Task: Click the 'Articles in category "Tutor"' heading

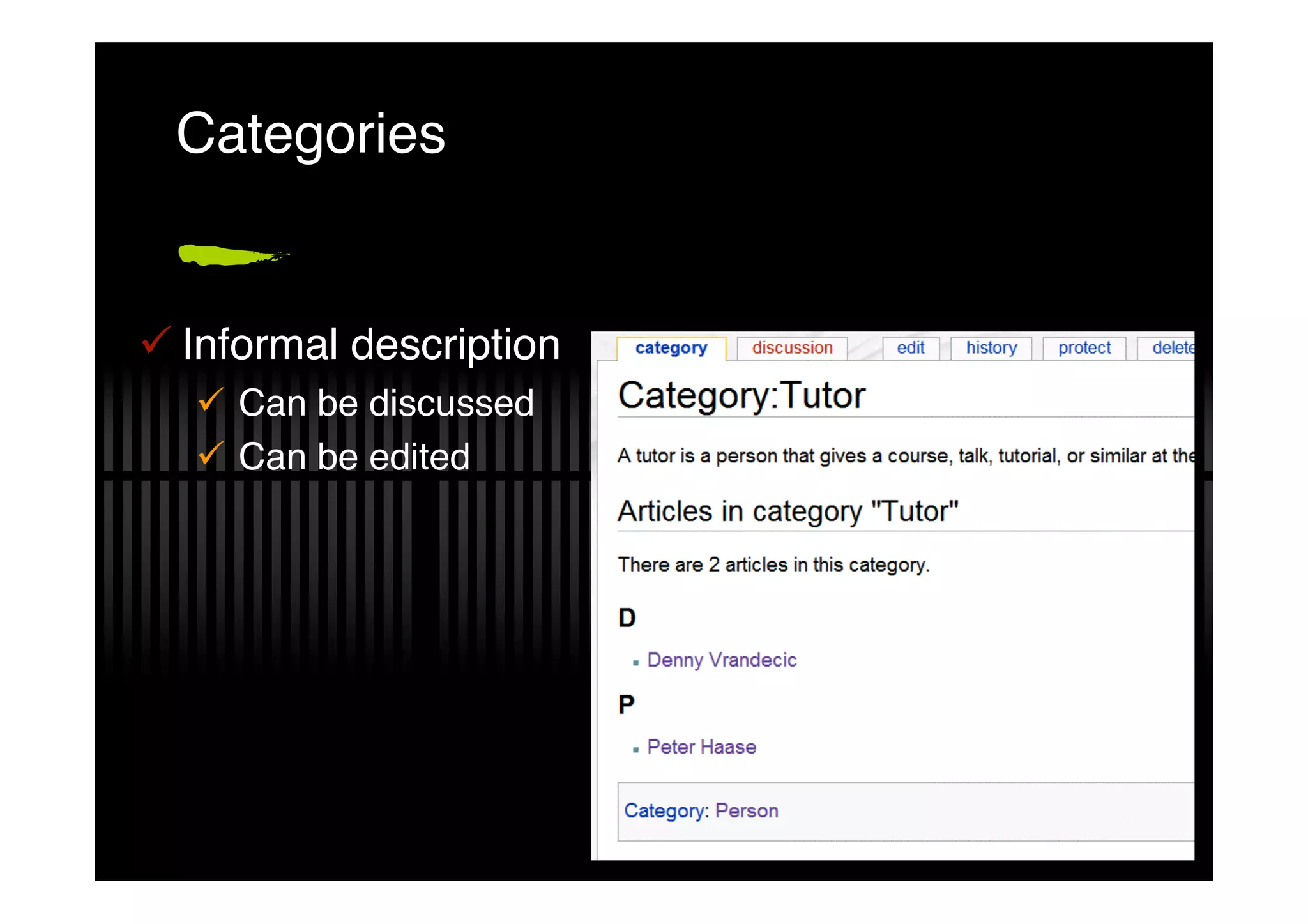Action: [x=788, y=511]
